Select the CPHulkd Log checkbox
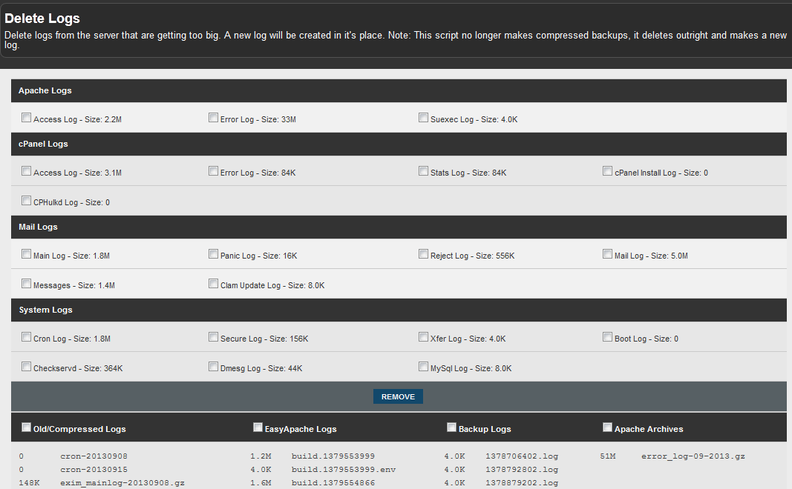The height and width of the screenshot is (489, 792). 26,201
